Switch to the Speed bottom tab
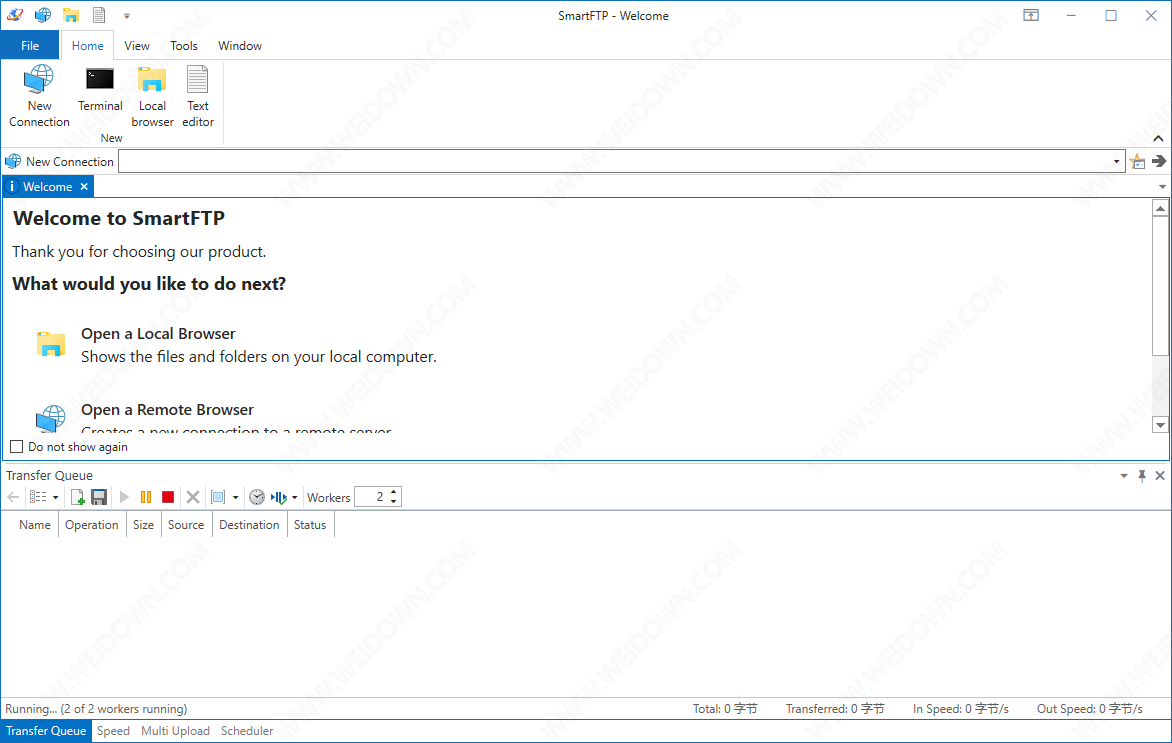The image size is (1172, 743). (114, 731)
